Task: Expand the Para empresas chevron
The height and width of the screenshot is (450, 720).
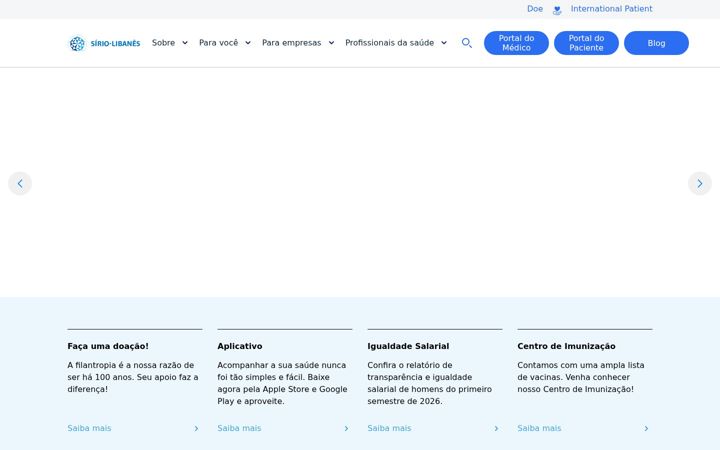Action: pos(331,43)
